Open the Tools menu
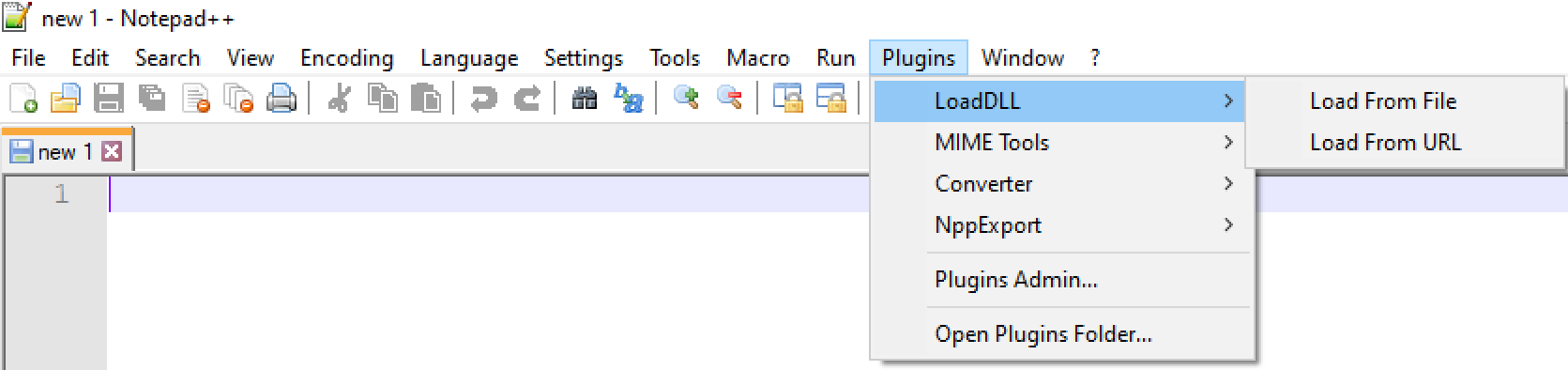Viewport: 1568px width, 370px height. (x=675, y=58)
